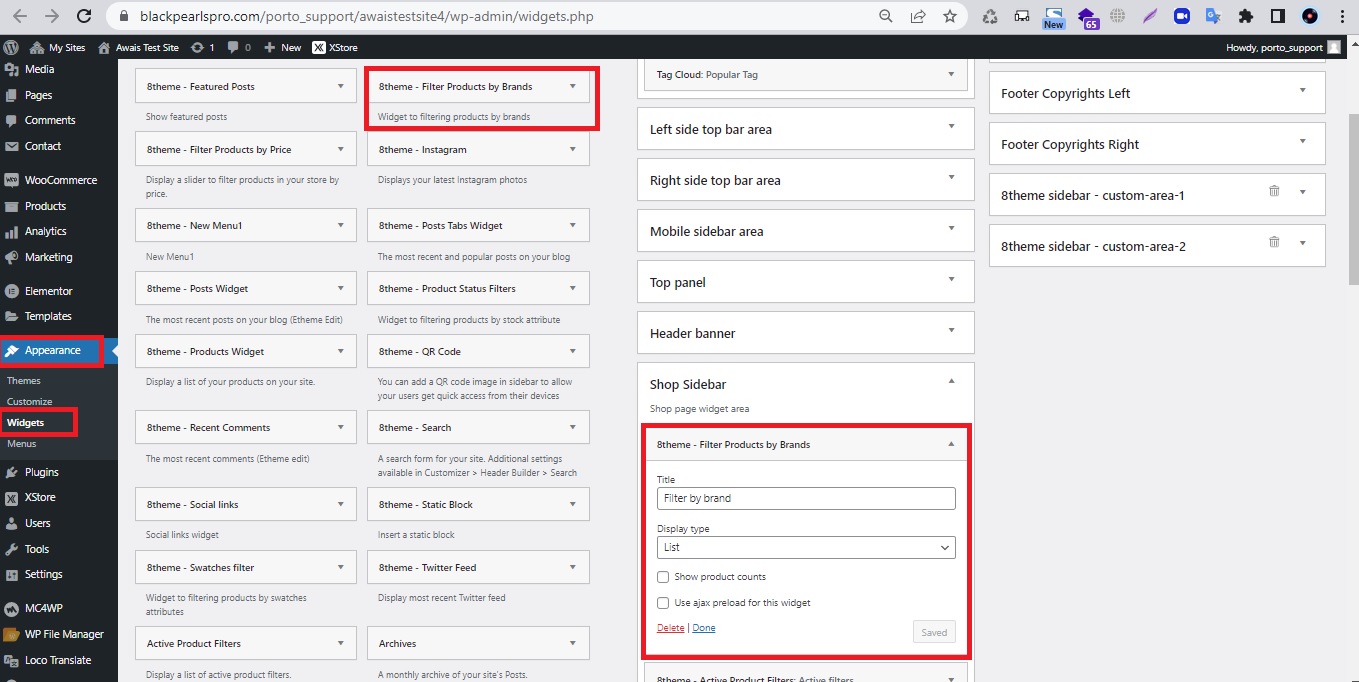
Task: Open Menus submenu item
Action: (x=22, y=444)
